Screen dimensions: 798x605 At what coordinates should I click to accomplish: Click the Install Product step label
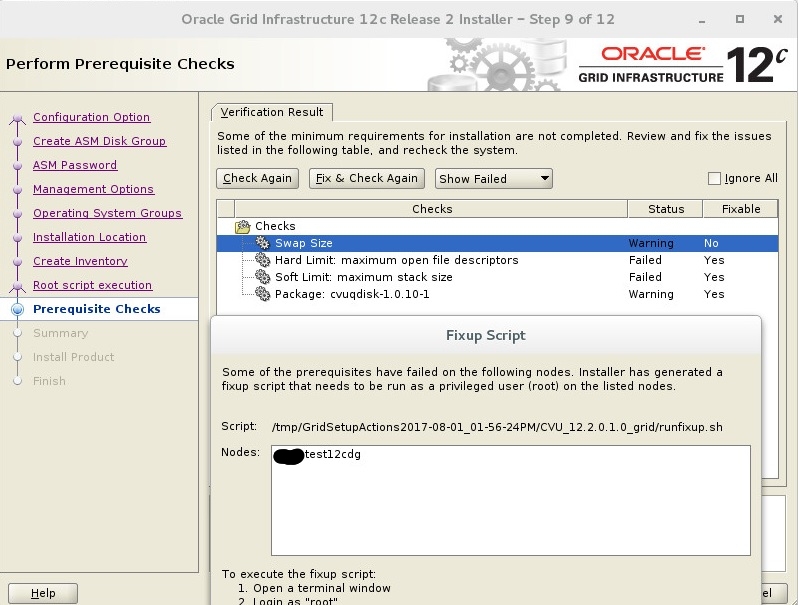point(73,357)
